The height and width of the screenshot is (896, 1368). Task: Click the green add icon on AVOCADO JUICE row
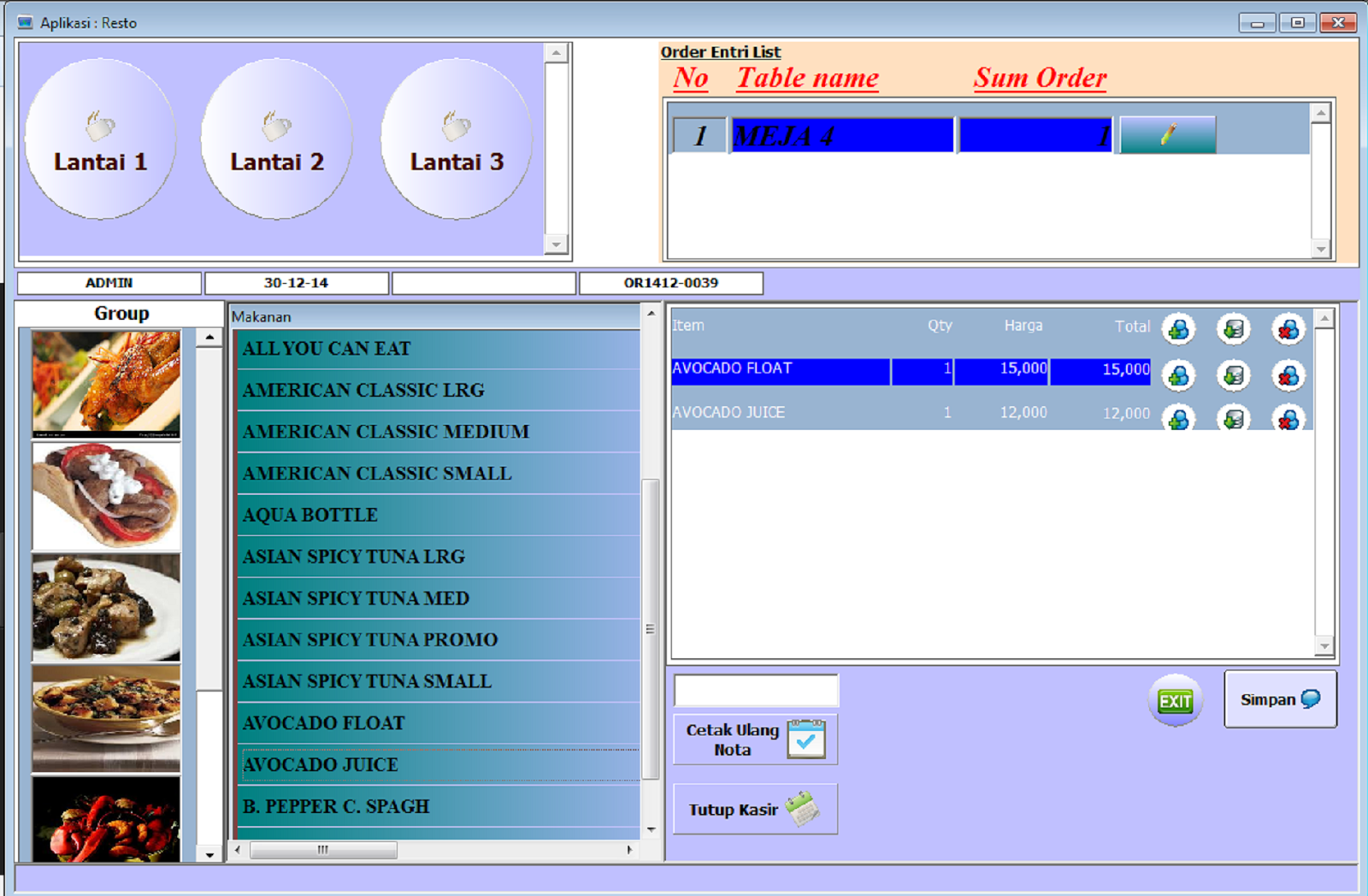1178,418
